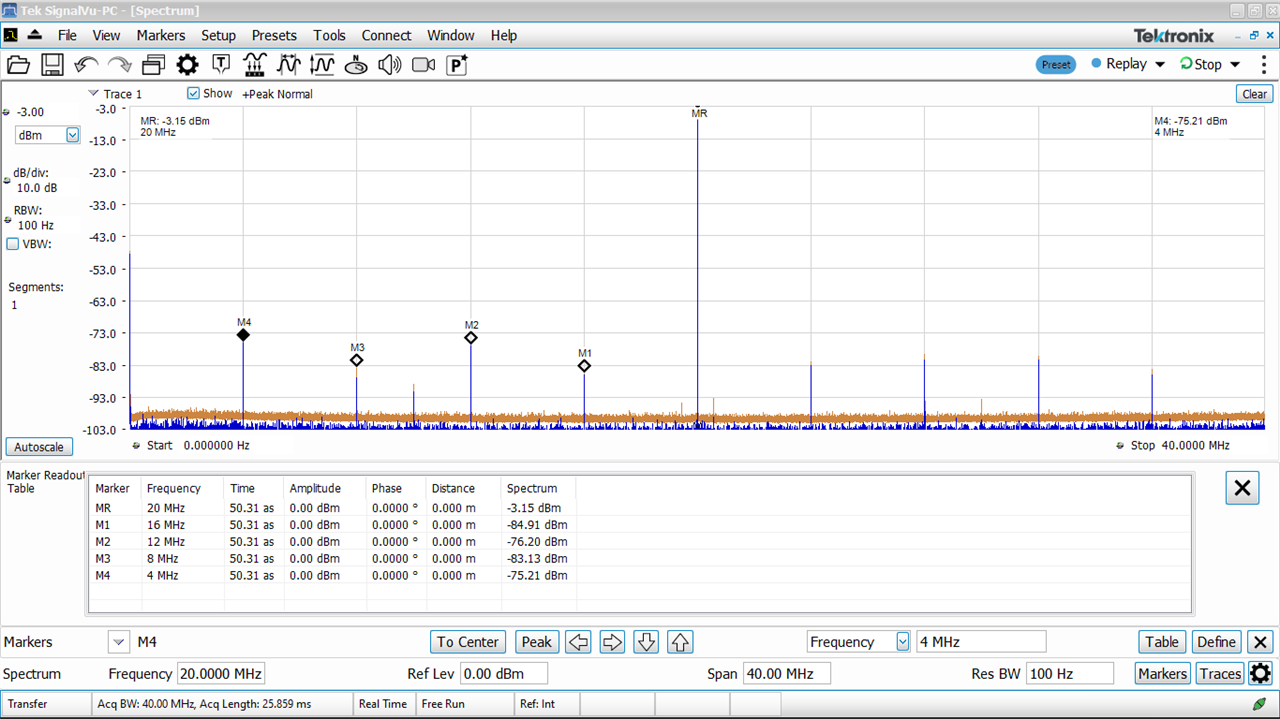Viewport: 1280px width, 719px height.
Task: Open the Setup menu
Action: pyautogui.click(x=218, y=35)
